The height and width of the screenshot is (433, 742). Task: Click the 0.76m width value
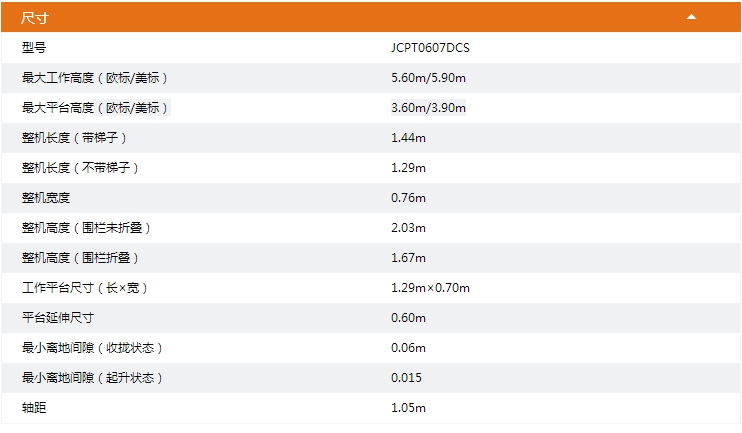(x=408, y=198)
